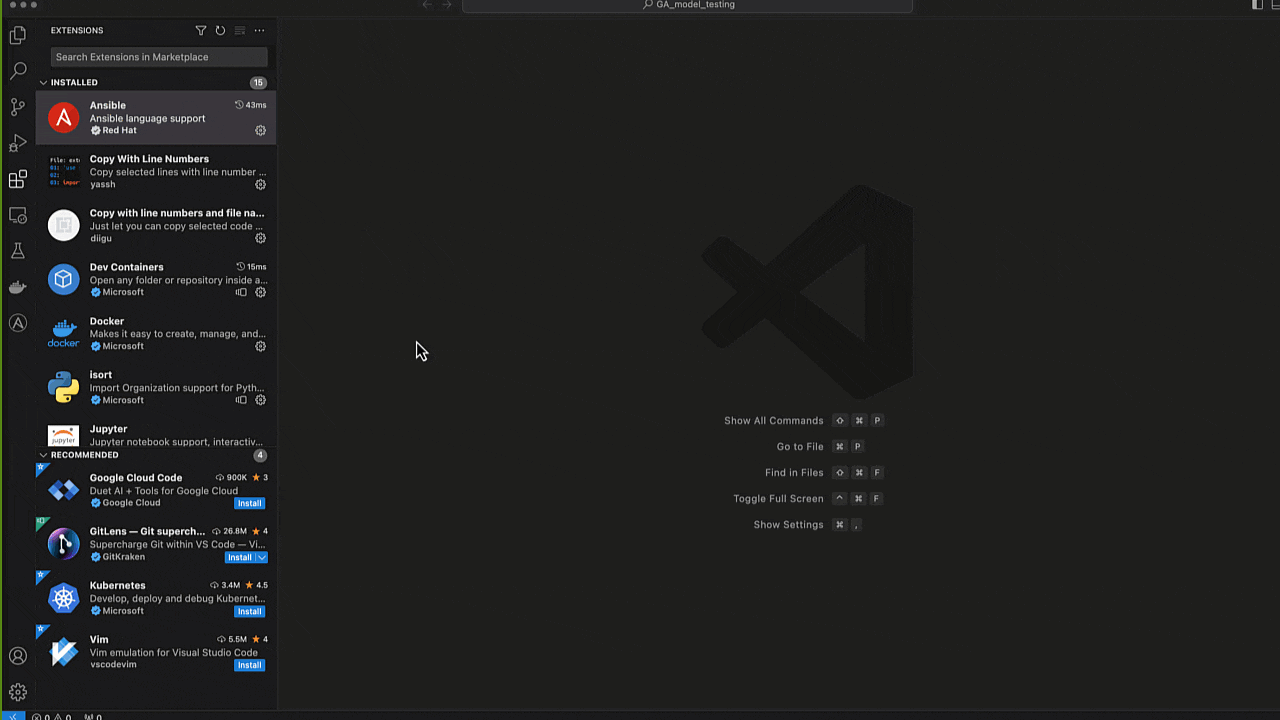The height and width of the screenshot is (720, 1280).
Task: Clear extensions search results icon
Action: [240, 31]
